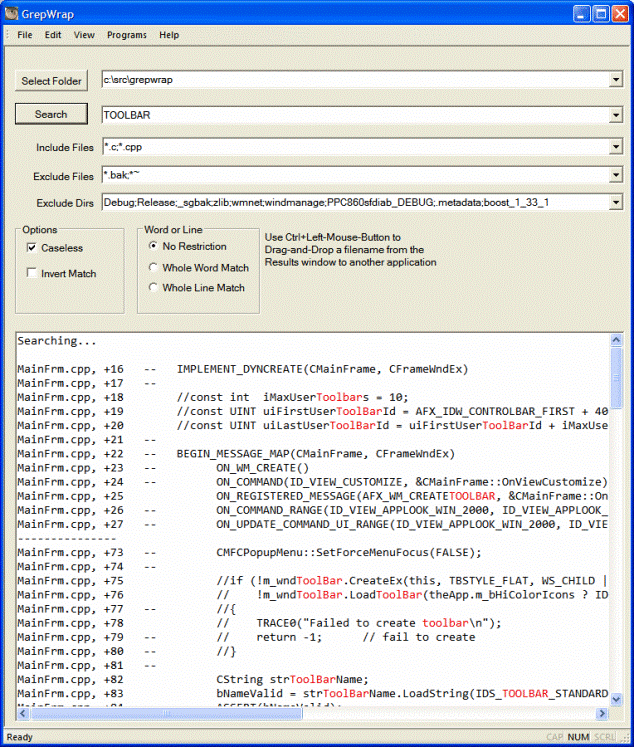Click the horizontal scrollbar right arrow

point(602,713)
